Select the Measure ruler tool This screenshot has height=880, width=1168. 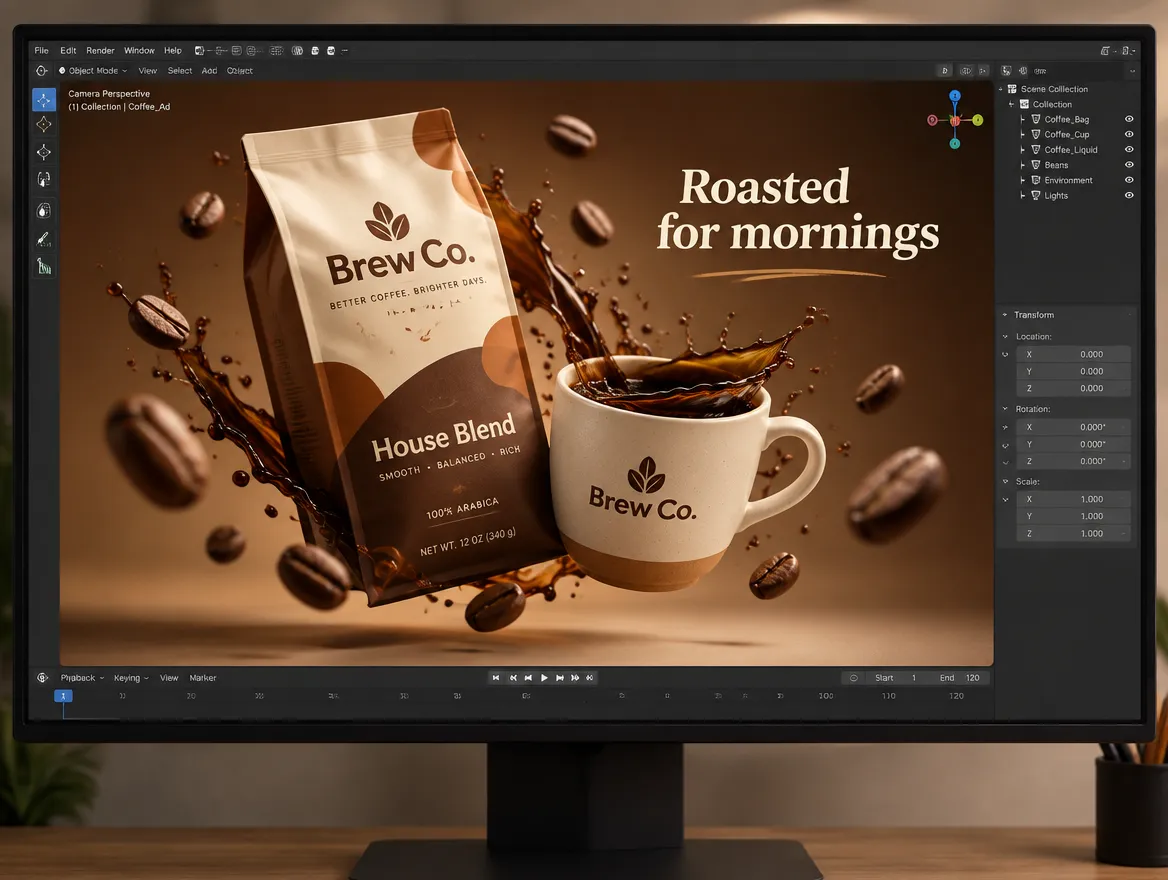(x=44, y=266)
